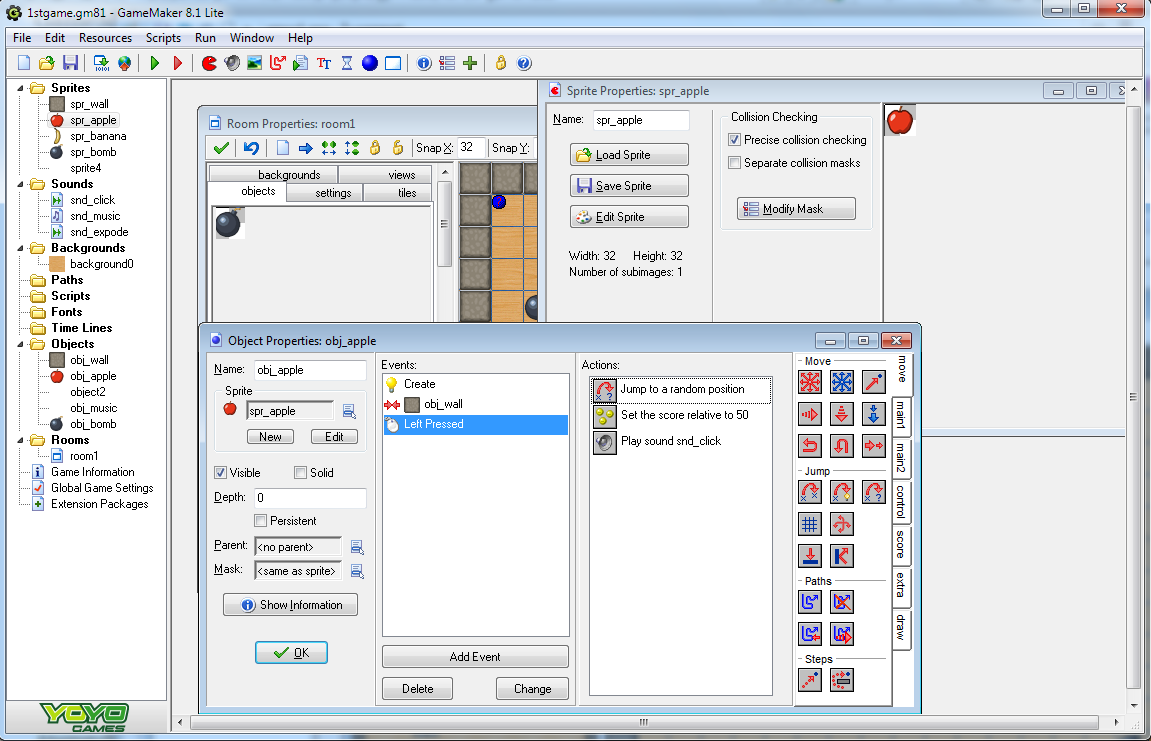Click OK in Object Properties

pyautogui.click(x=291, y=653)
